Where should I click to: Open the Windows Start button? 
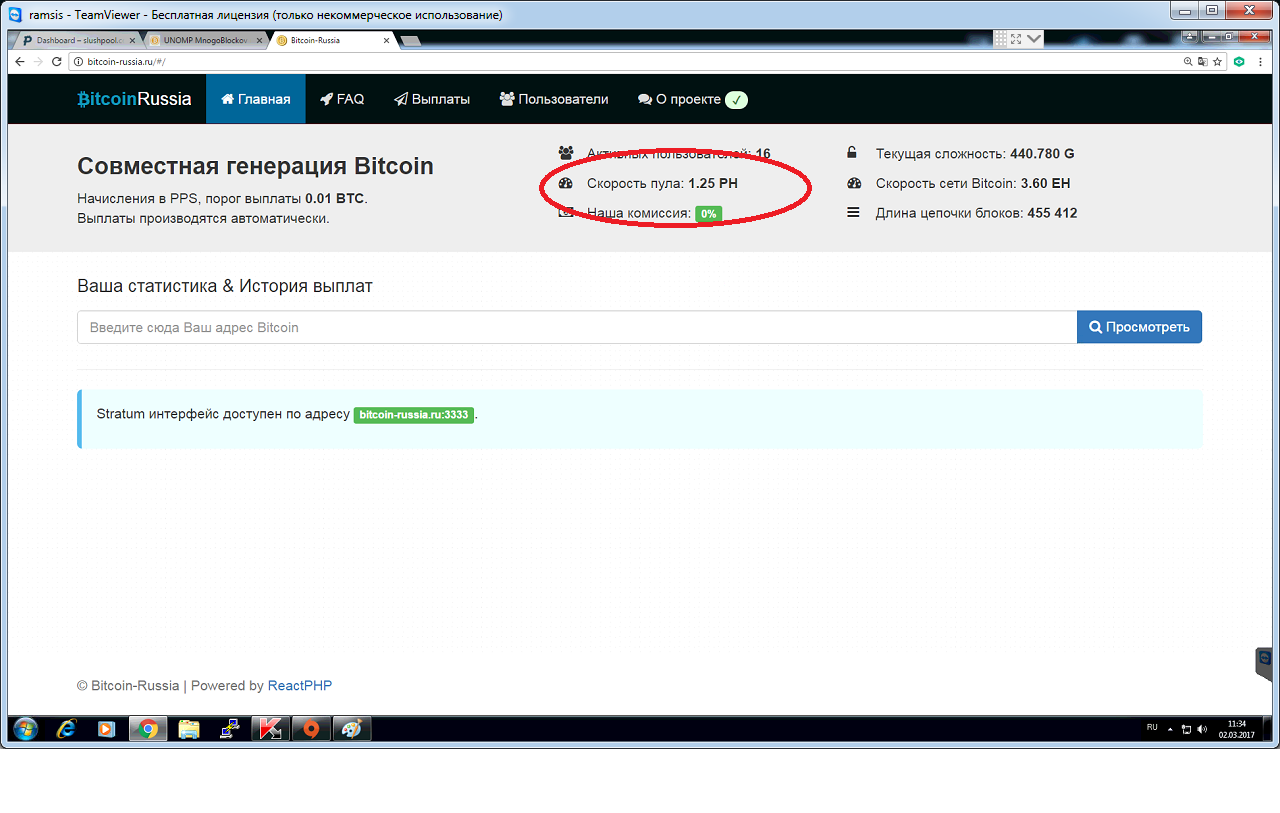25,729
